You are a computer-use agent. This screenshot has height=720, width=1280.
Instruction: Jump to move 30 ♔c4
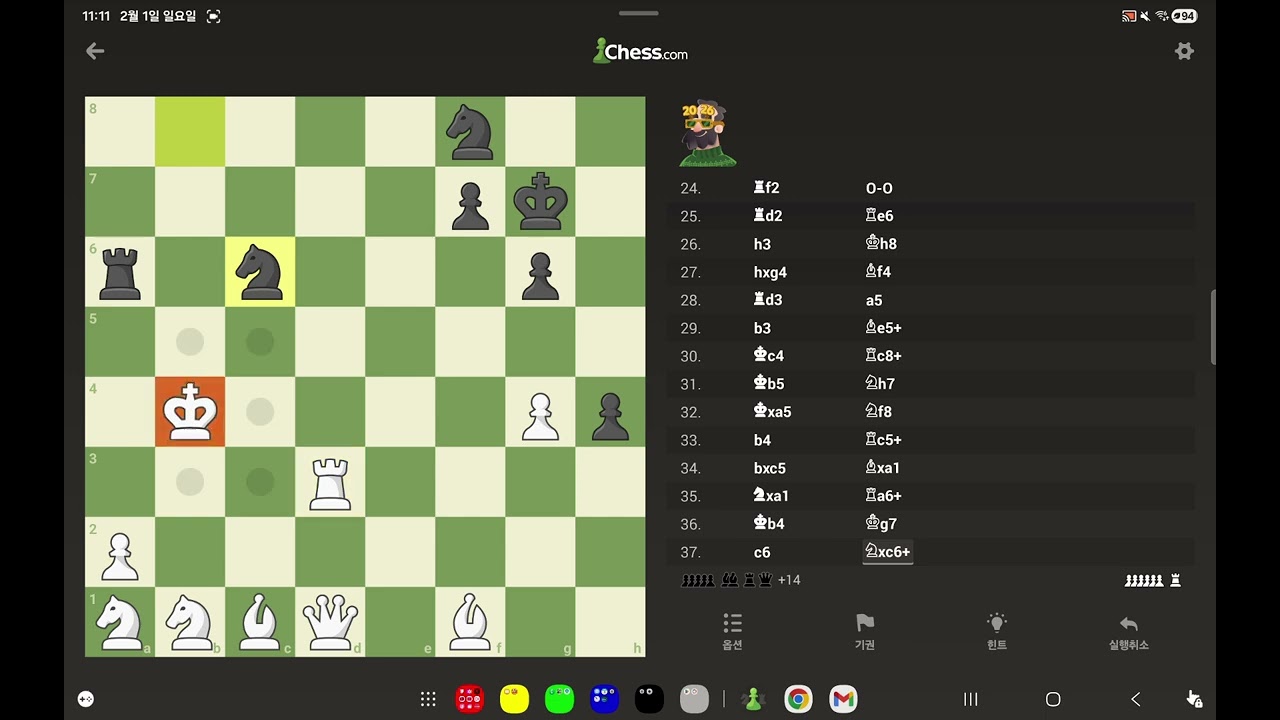(x=768, y=356)
